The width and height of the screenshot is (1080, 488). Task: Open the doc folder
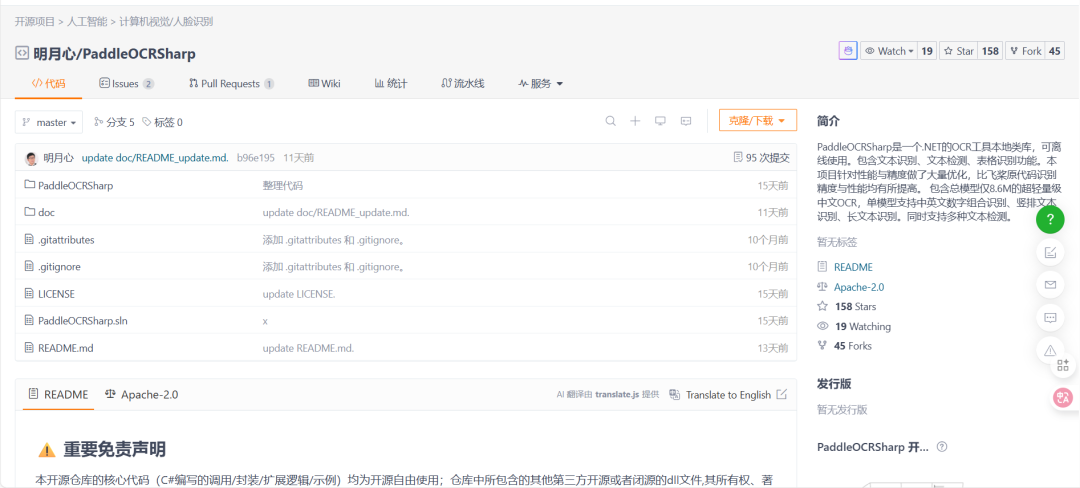click(x=46, y=213)
